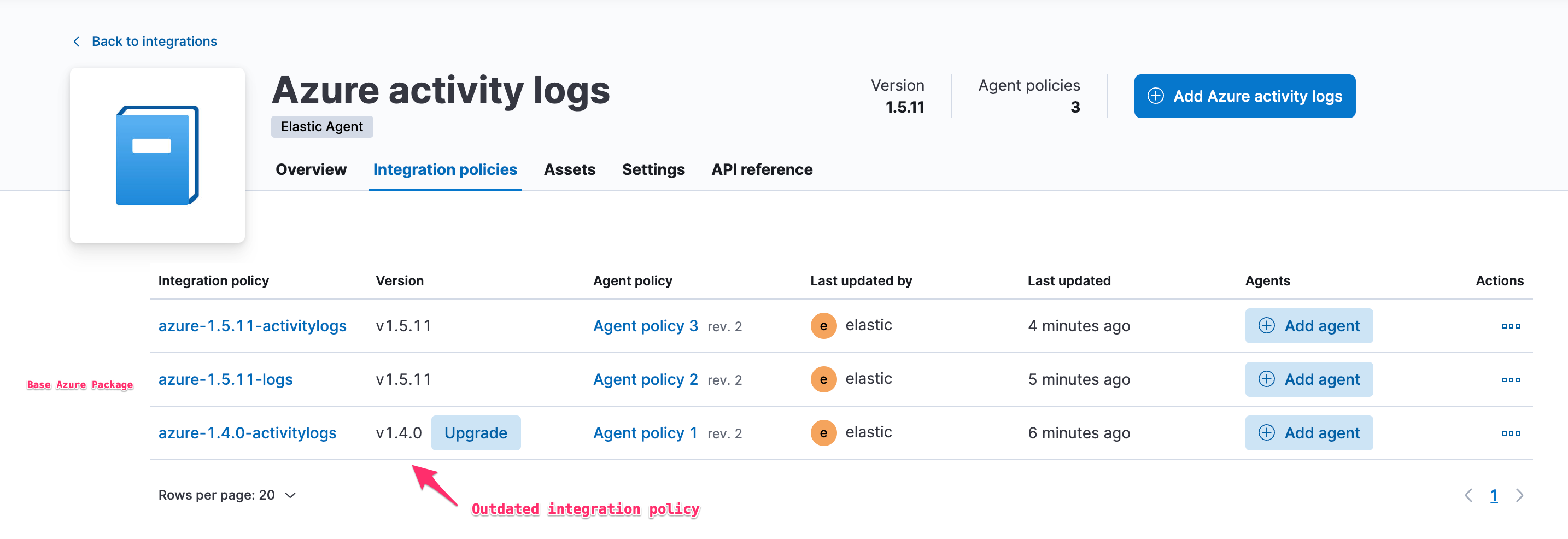Select page 1 in pagination
1568x539 pixels.
point(1495,495)
